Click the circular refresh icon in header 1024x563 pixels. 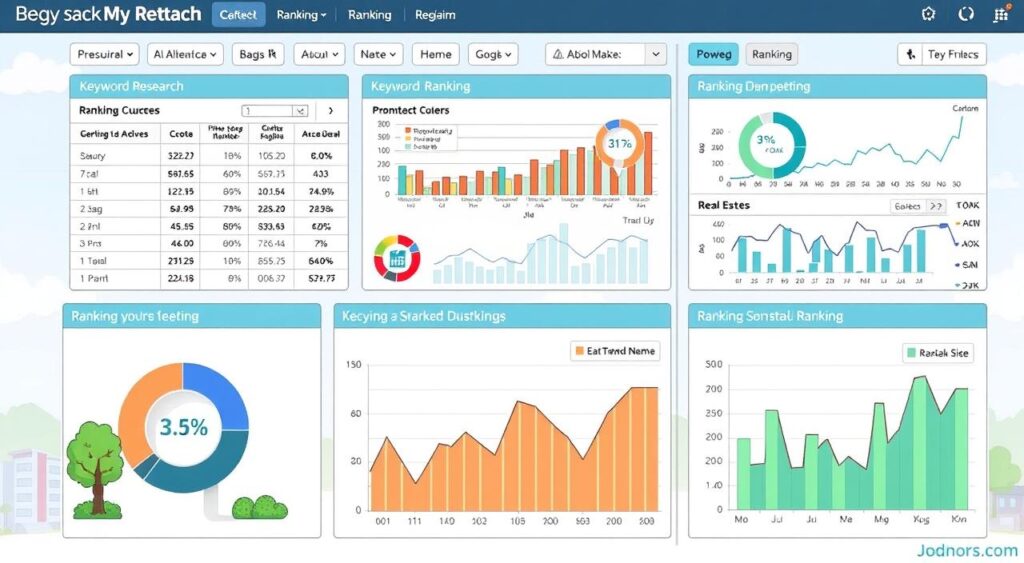pos(965,15)
